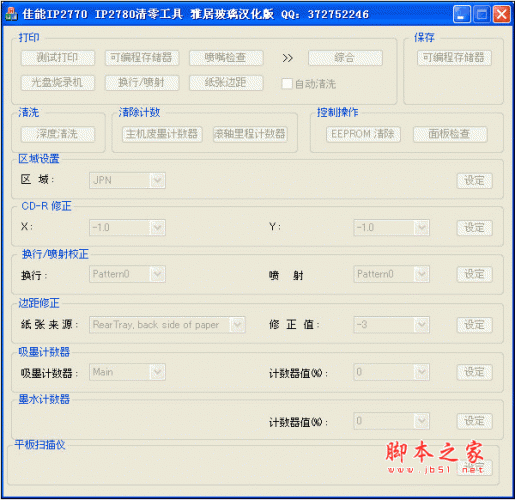Click 设定 in the CD-R 修正 group
This screenshot has height=500, width=515.
(475, 228)
